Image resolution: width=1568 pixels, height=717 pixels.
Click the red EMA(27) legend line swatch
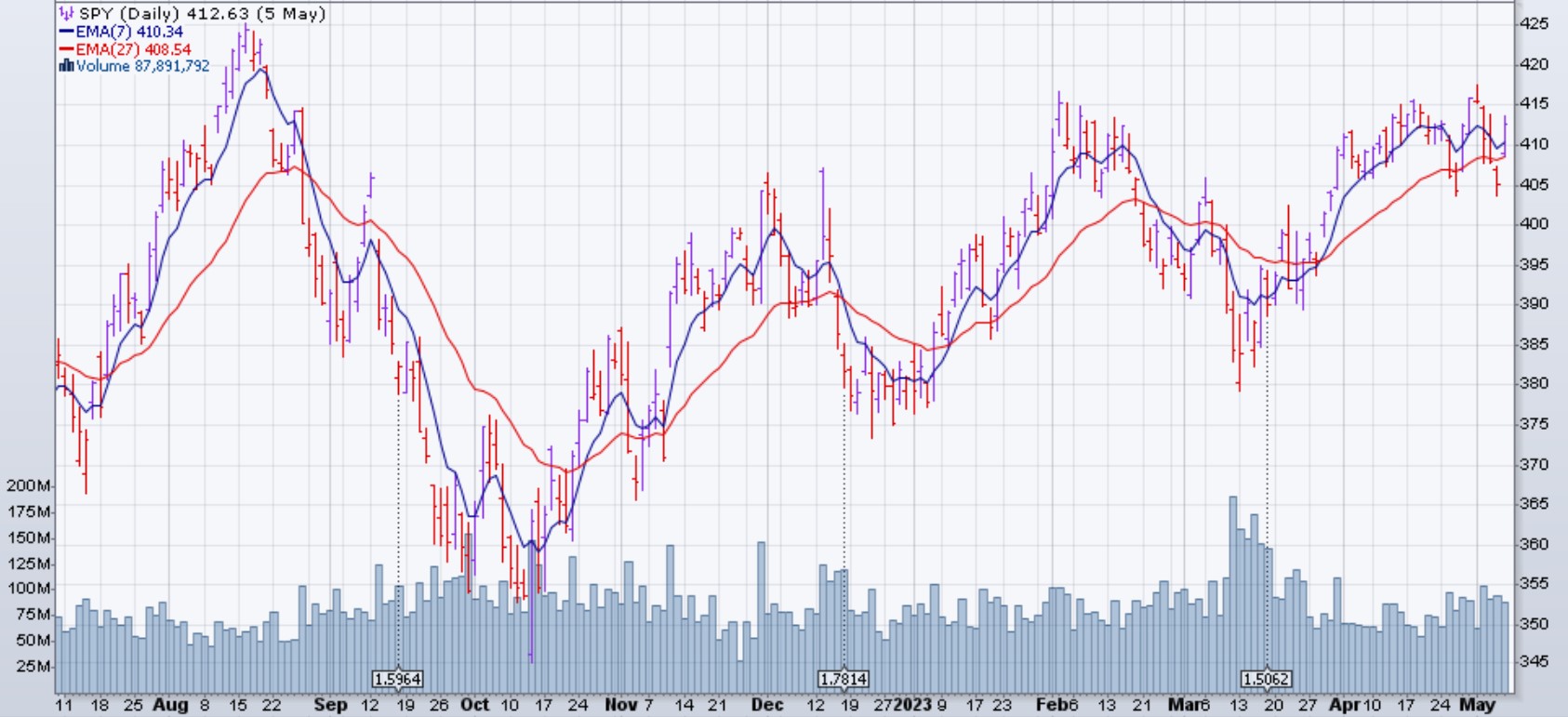[66, 49]
